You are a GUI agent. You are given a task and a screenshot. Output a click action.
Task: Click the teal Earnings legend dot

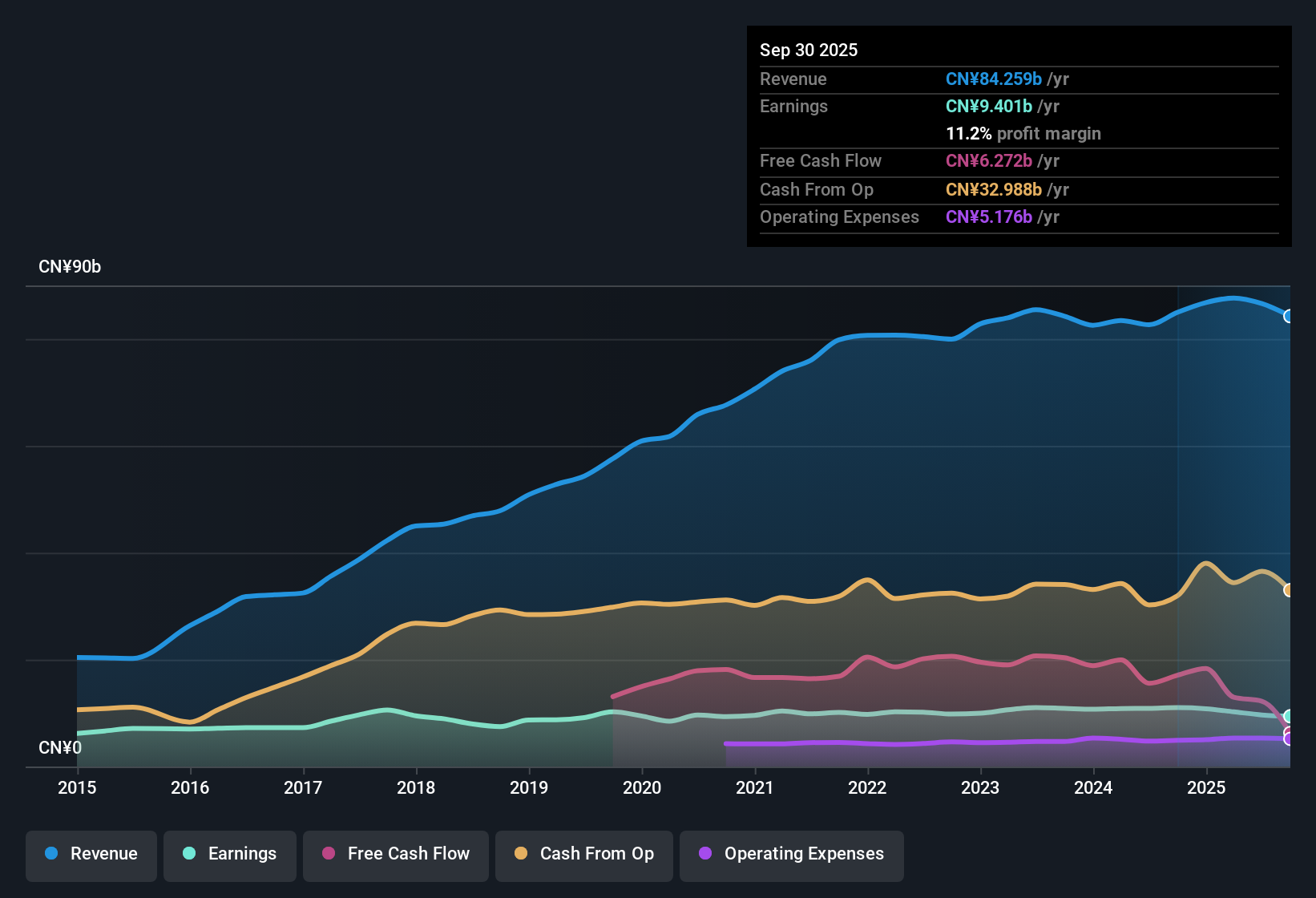189,854
